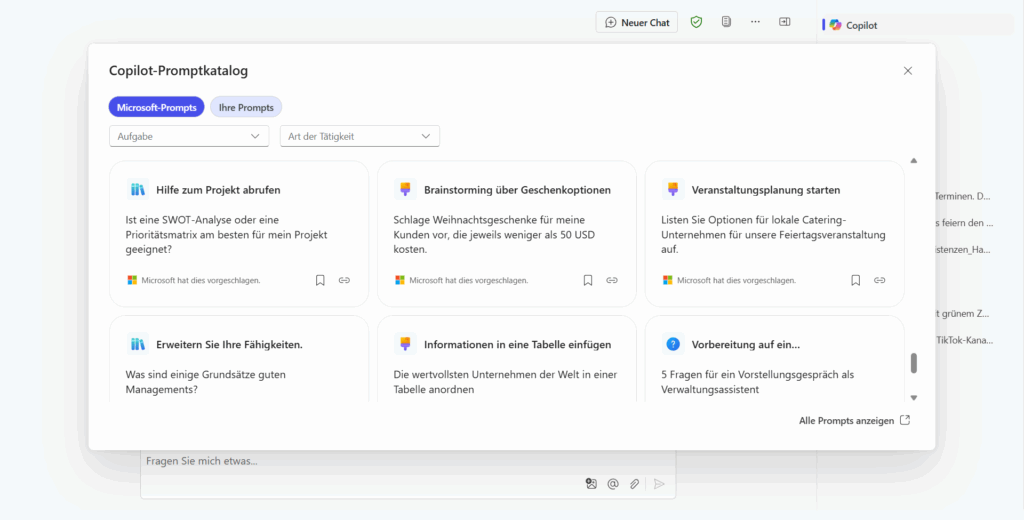Open the Brainstorming über Geschenkoptionen prompt
This screenshot has height=520, width=1024.
tap(507, 234)
